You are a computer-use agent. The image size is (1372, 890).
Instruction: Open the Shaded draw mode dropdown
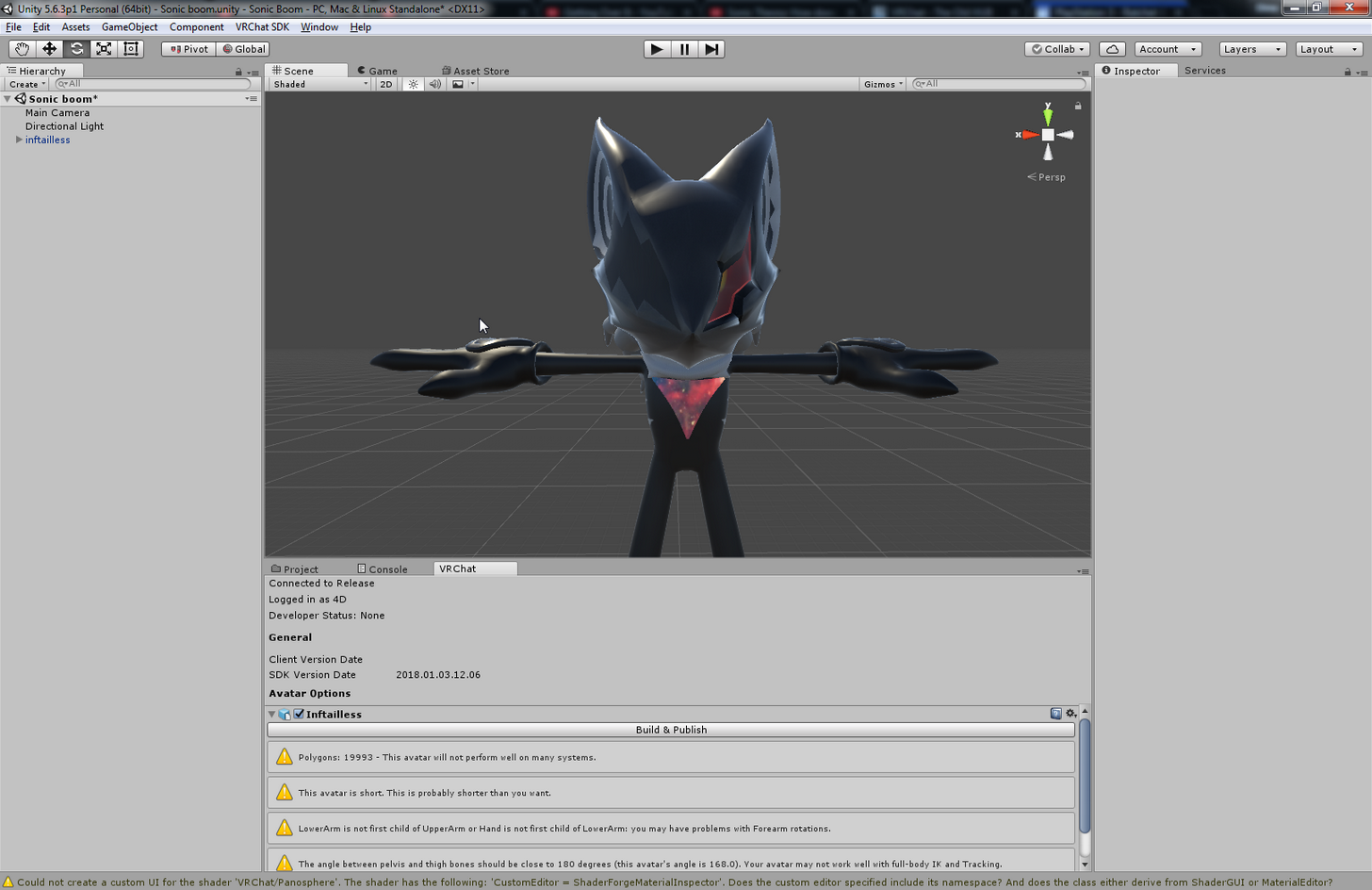[x=320, y=84]
